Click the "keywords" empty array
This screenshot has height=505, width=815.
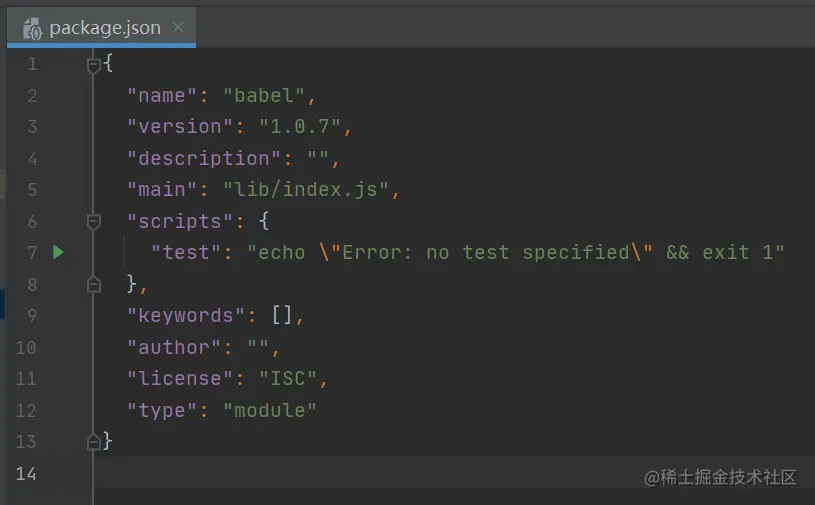coord(283,315)
